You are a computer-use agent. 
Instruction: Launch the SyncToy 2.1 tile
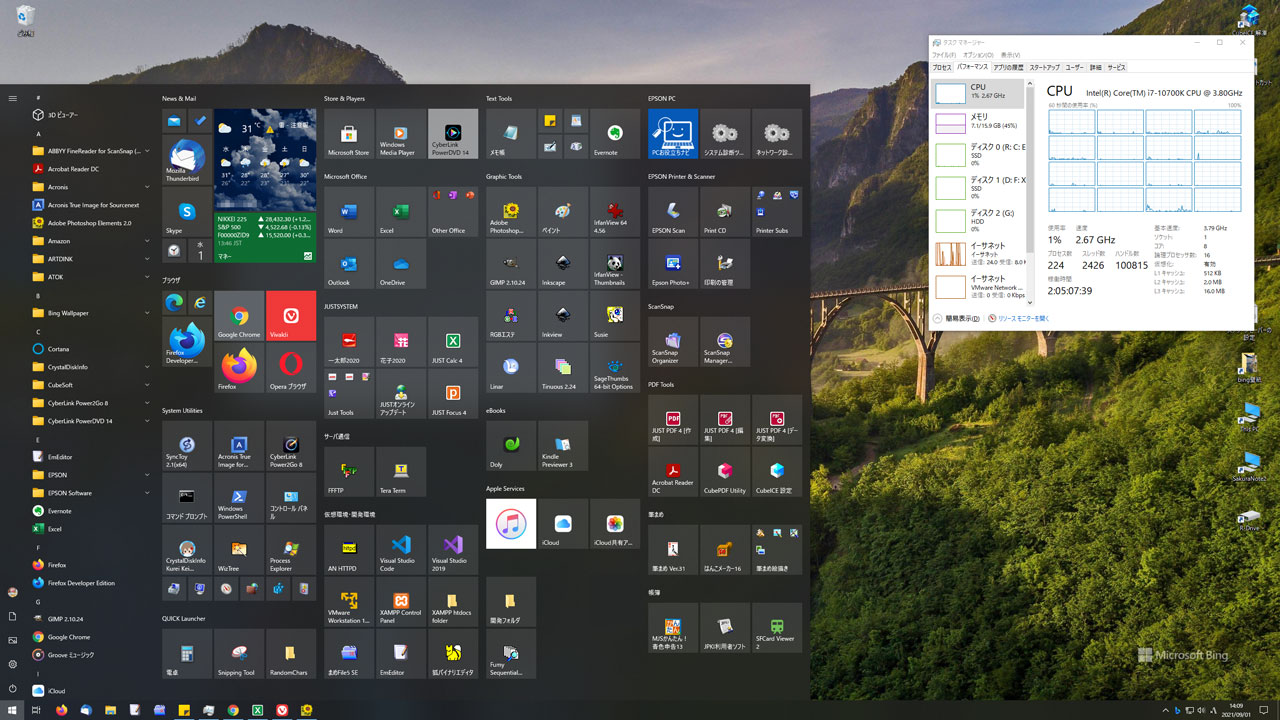187,446
